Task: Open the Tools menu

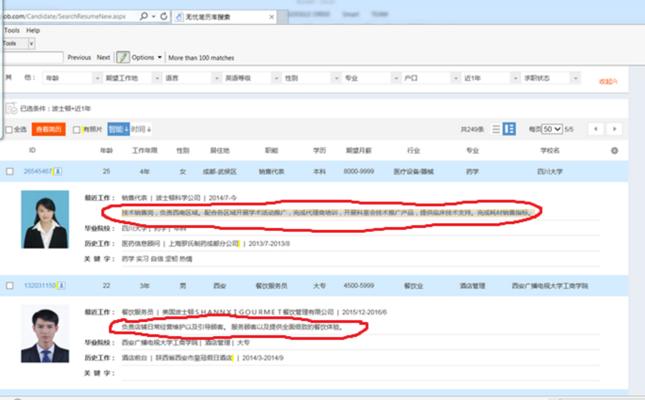Action: click(12, 30)
